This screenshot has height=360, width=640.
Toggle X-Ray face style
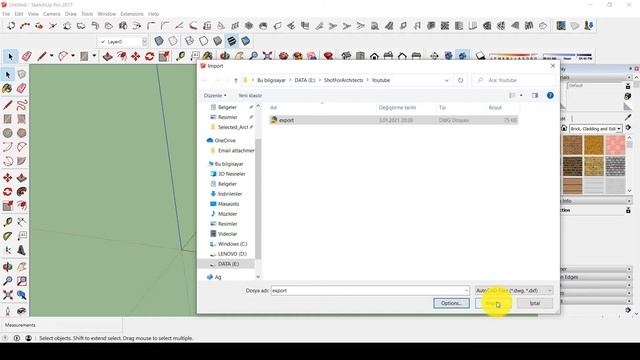(159, 41)
